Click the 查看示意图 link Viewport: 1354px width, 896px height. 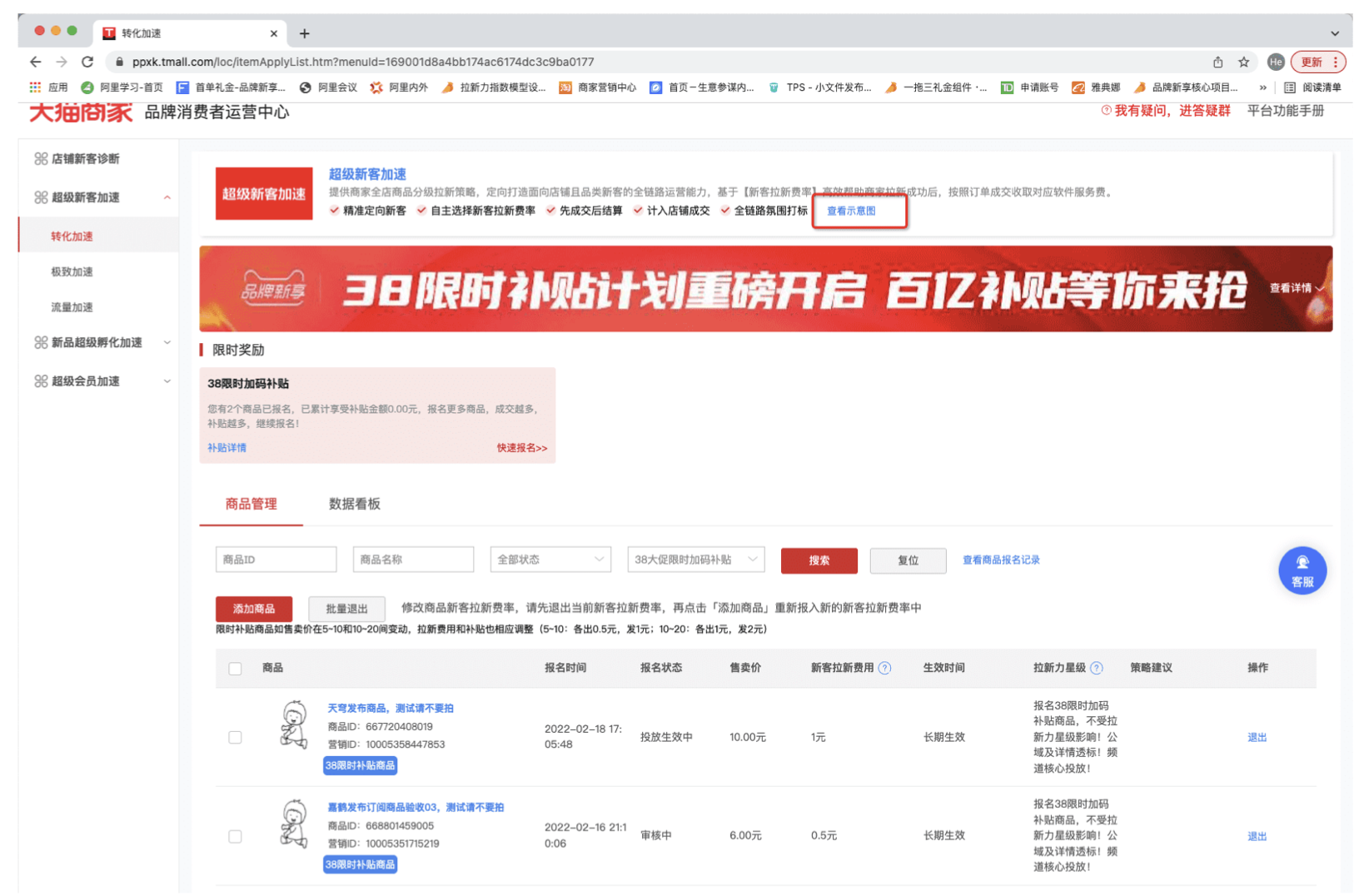coord(851,211)
